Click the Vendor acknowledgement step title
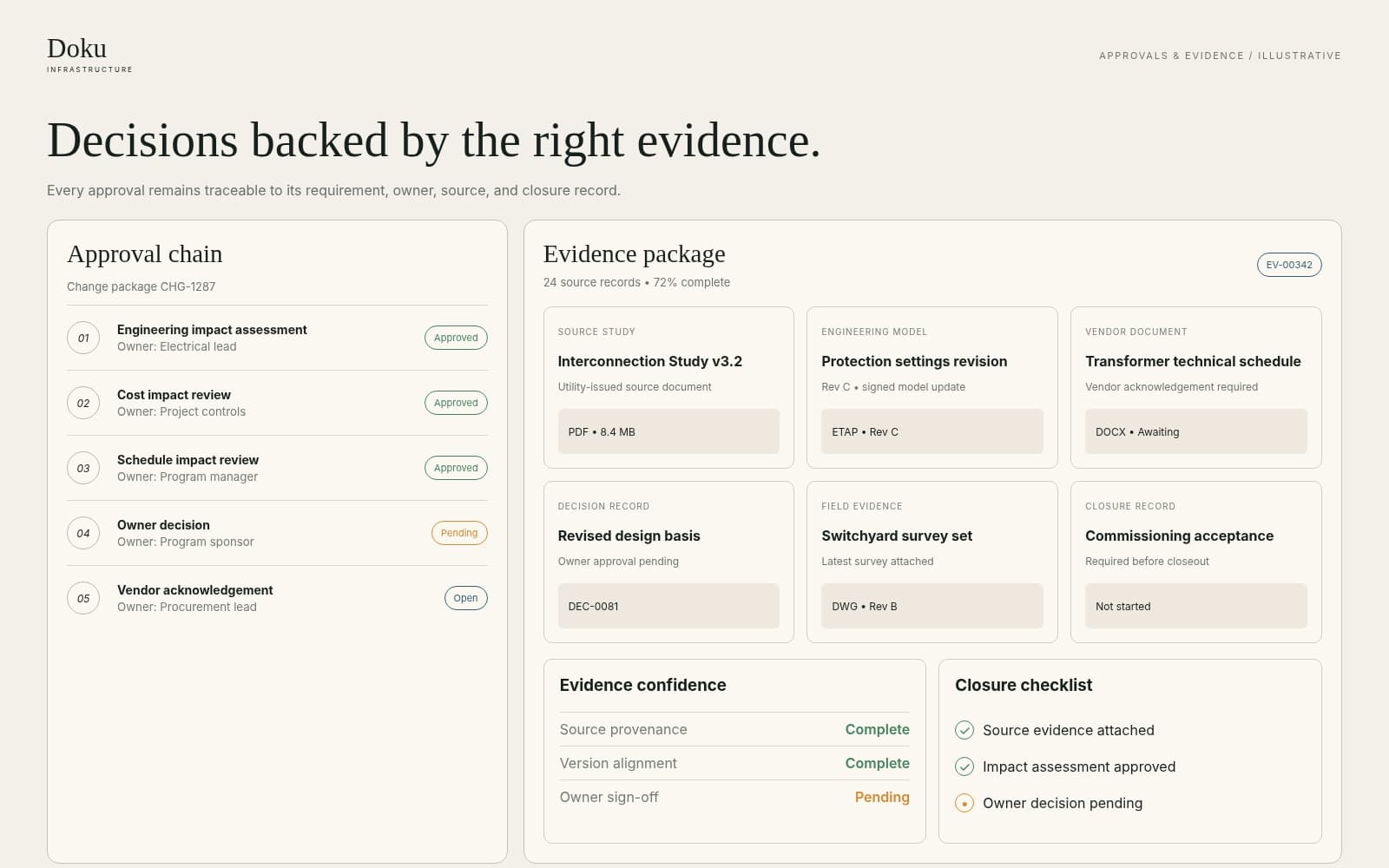This screenshot has width=1389, height=868. coord(194,590)
